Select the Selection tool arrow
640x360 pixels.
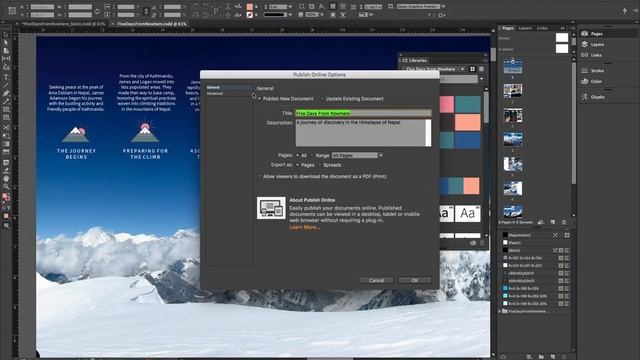point(6,35)
